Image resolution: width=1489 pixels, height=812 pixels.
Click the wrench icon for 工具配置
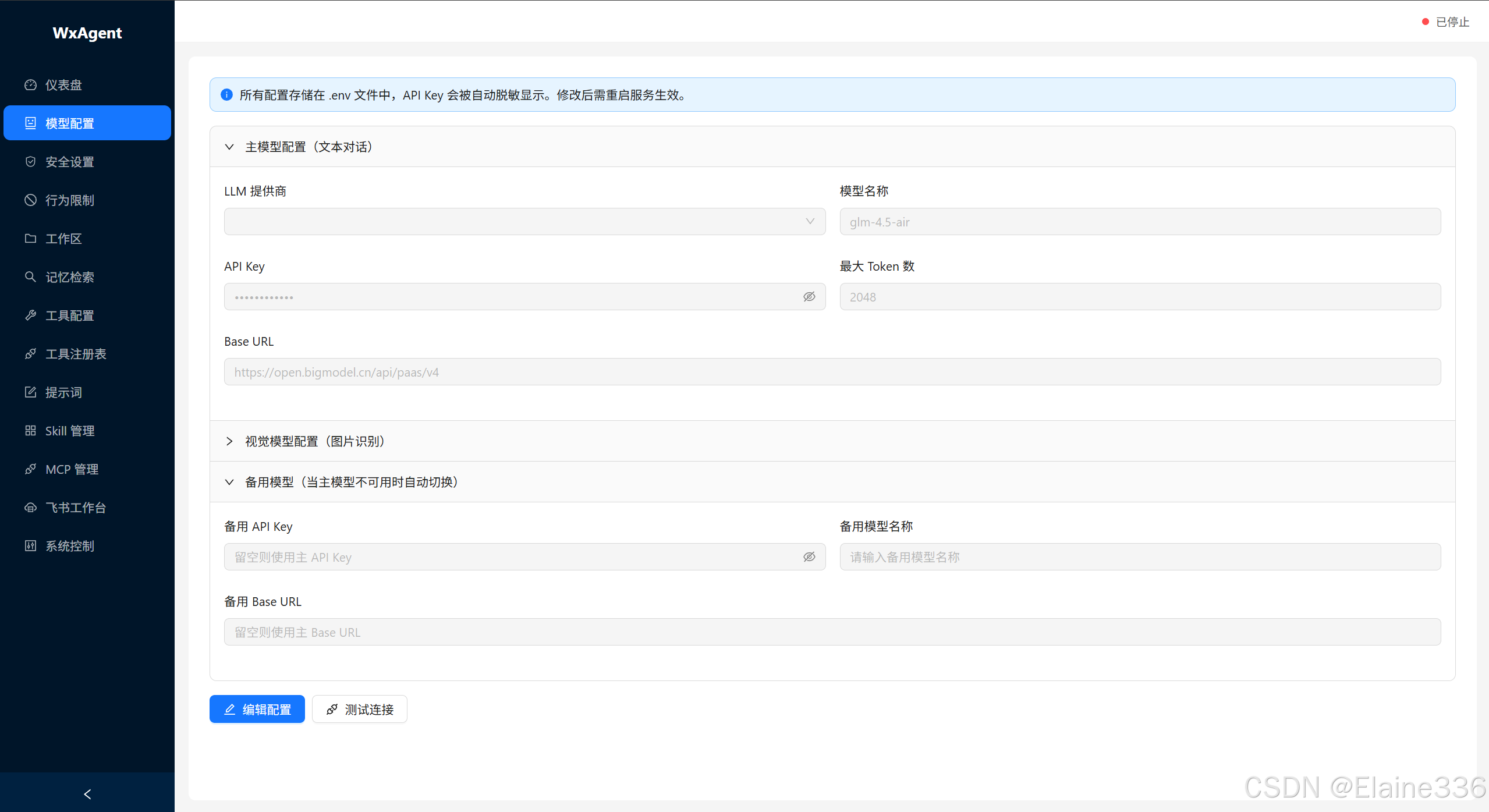[31, 315]
